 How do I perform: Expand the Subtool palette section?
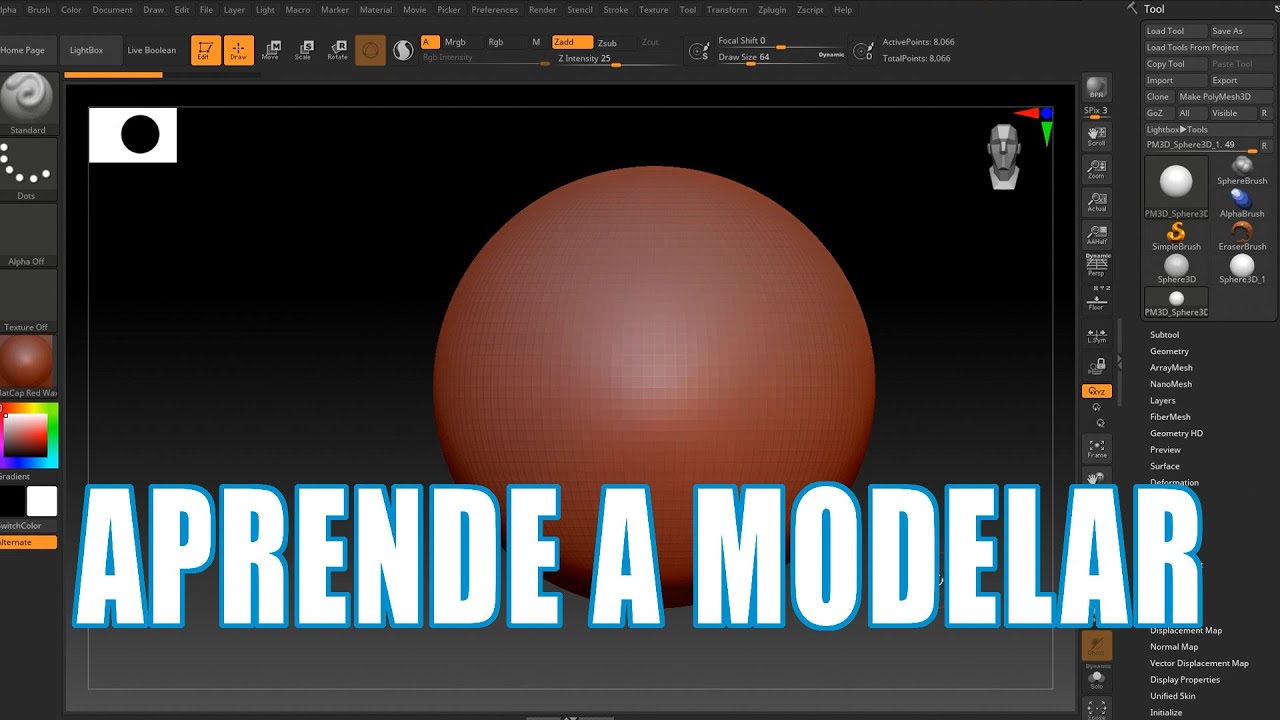(1164, 335)
